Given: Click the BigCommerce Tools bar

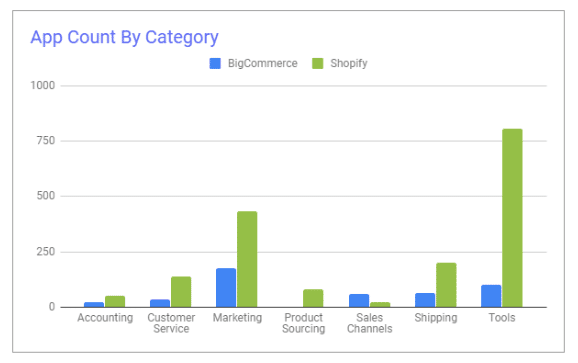Looking at the screenshot, I should point(491,296).
